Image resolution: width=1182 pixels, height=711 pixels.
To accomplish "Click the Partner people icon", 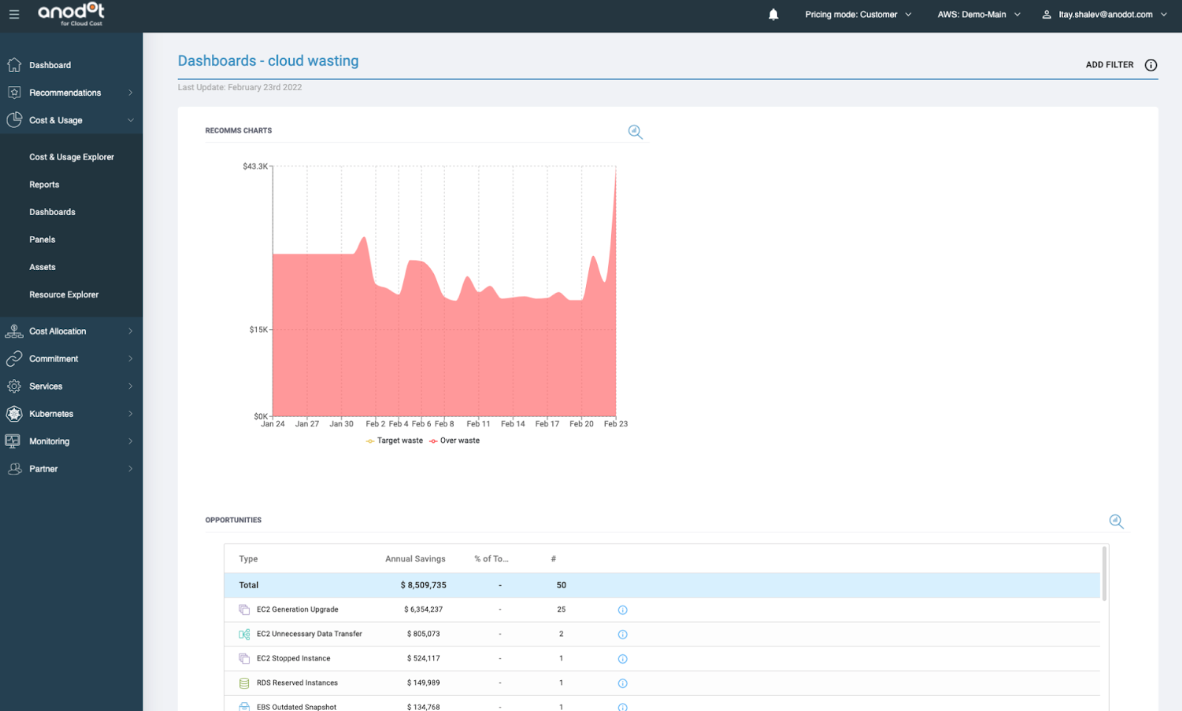I will coord(14,468).
